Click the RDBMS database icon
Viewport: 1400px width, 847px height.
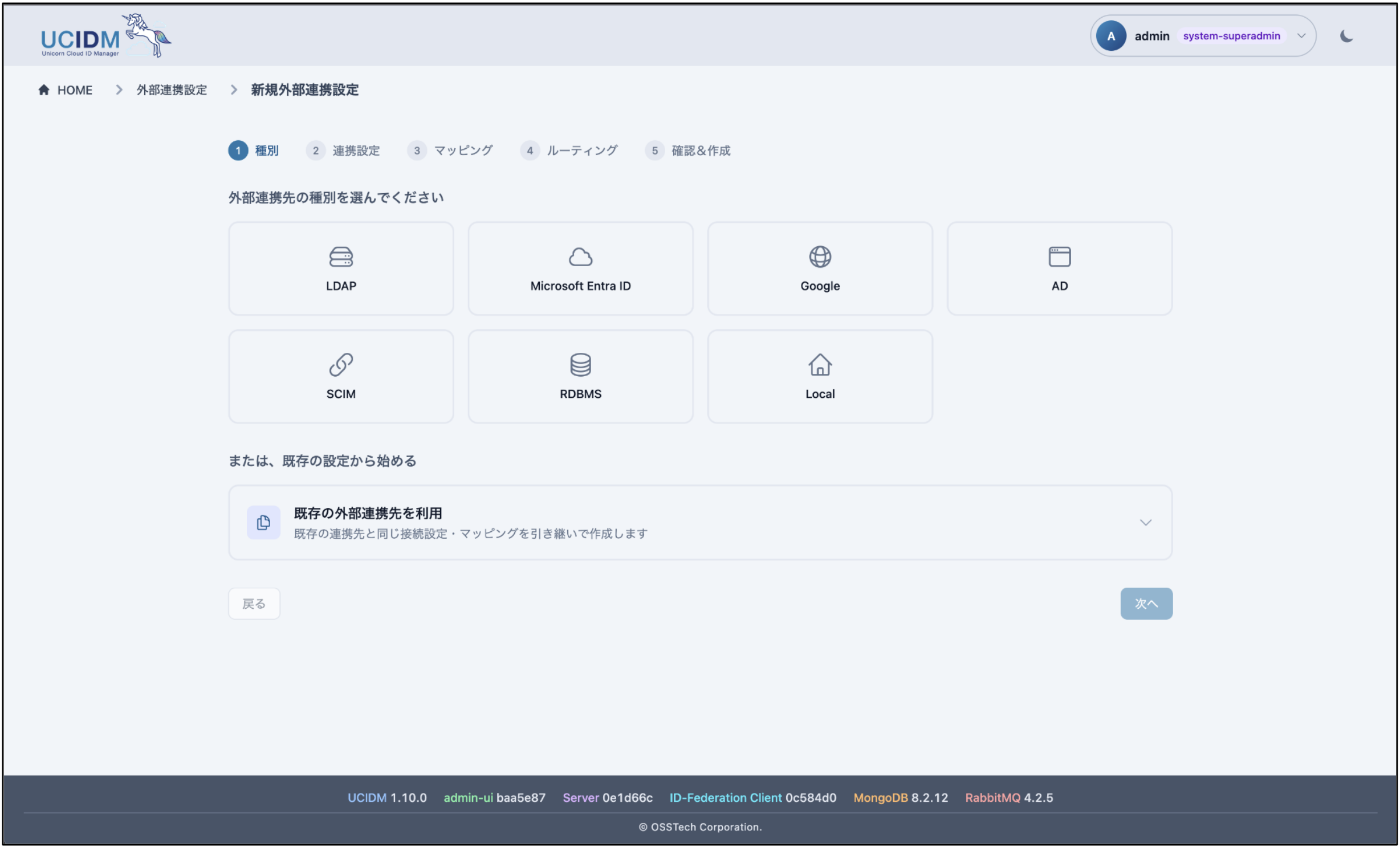(x=580, y=365)
